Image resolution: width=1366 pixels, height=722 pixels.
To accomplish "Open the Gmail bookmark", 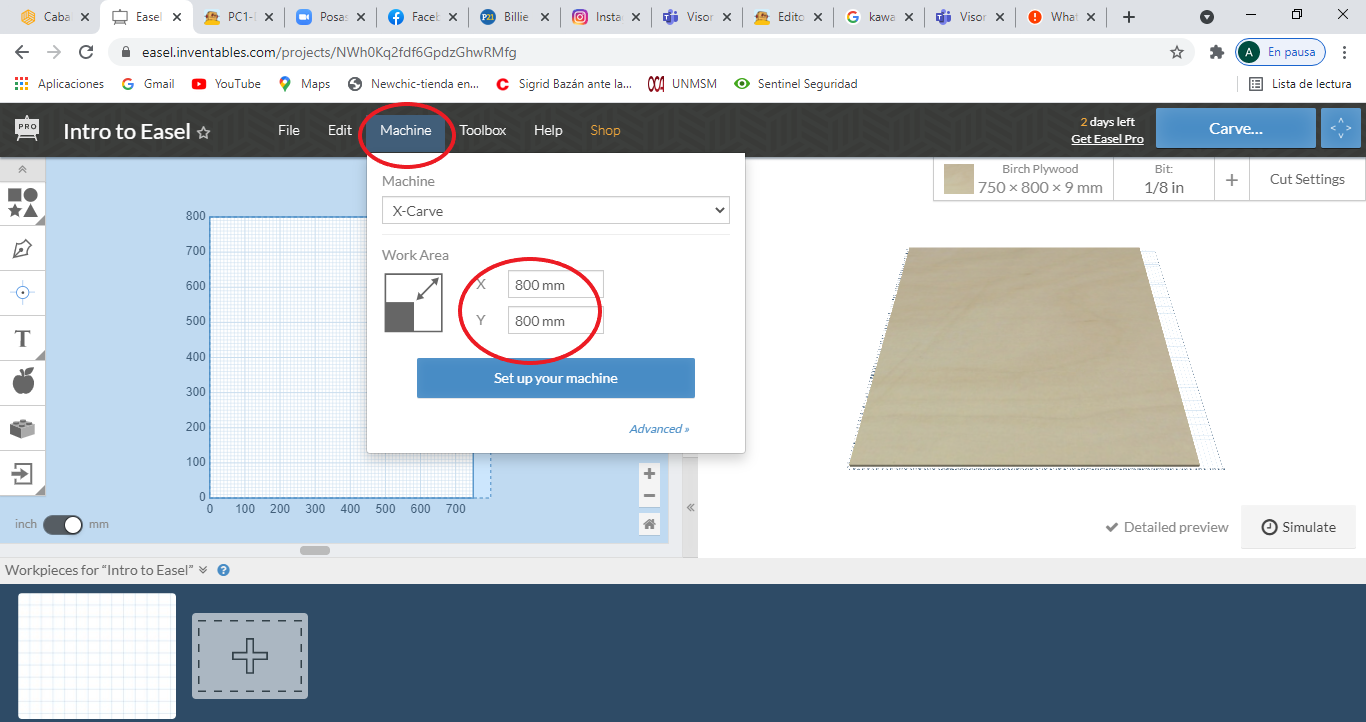I will click(148, 84).
